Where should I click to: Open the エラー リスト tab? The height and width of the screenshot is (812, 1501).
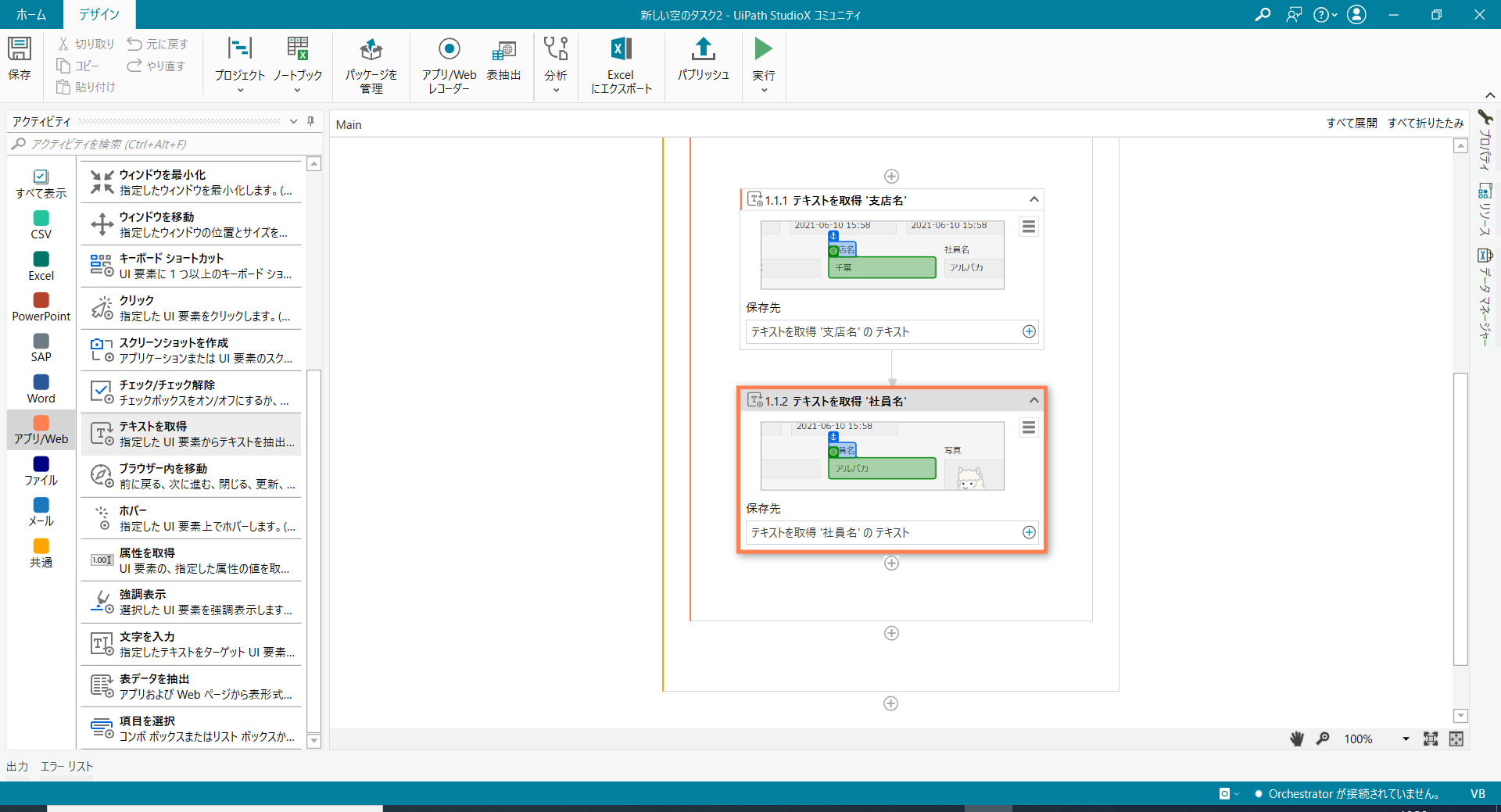coord(66,766)
